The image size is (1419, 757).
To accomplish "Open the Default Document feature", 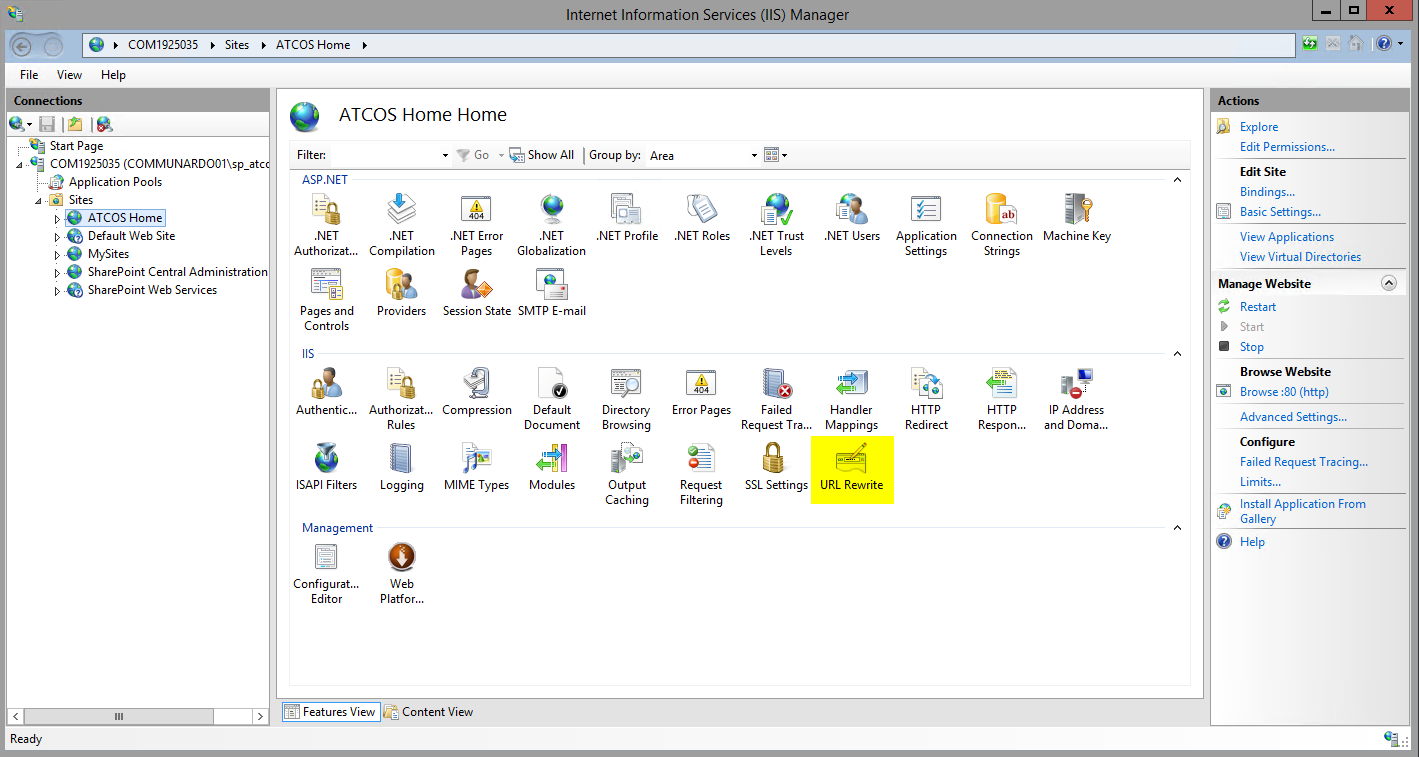I will tap(551, 399).
